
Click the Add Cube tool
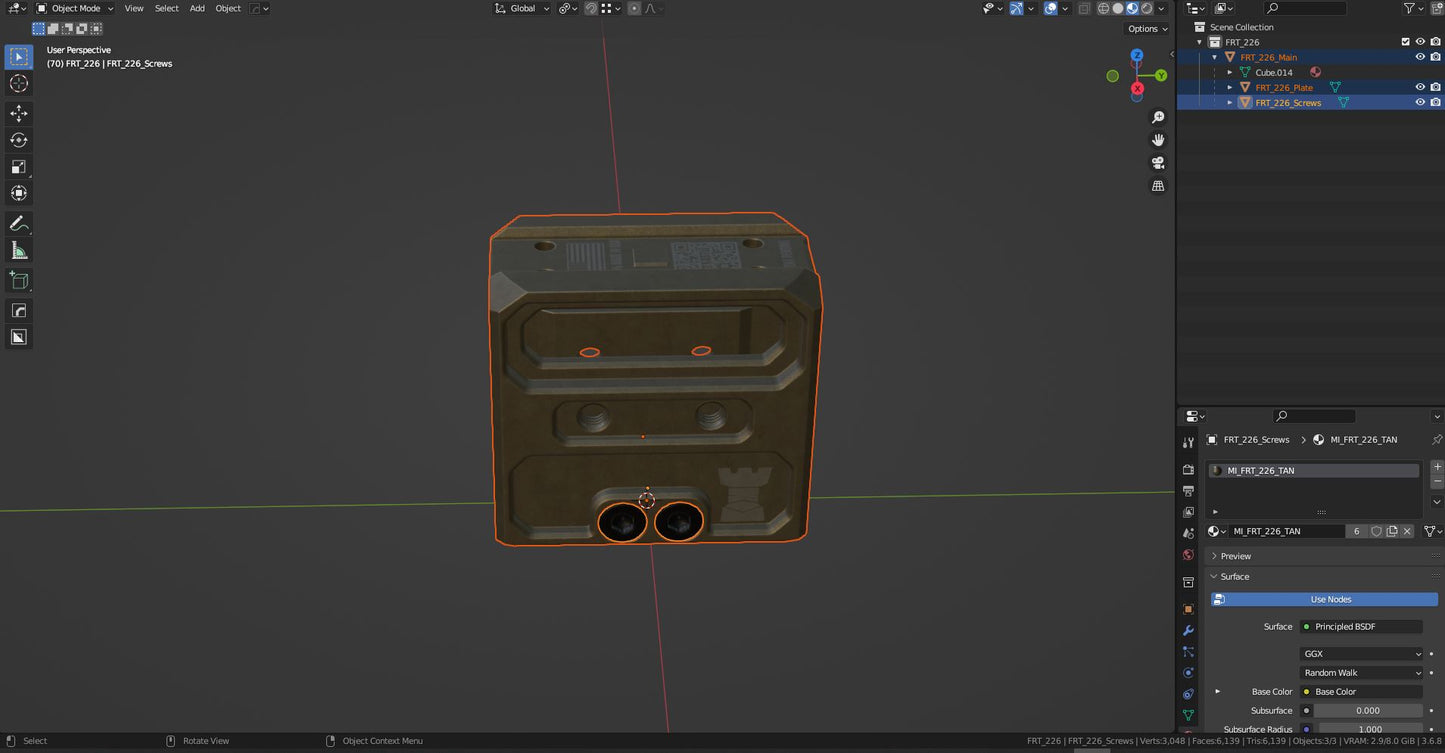click(19, 281)
